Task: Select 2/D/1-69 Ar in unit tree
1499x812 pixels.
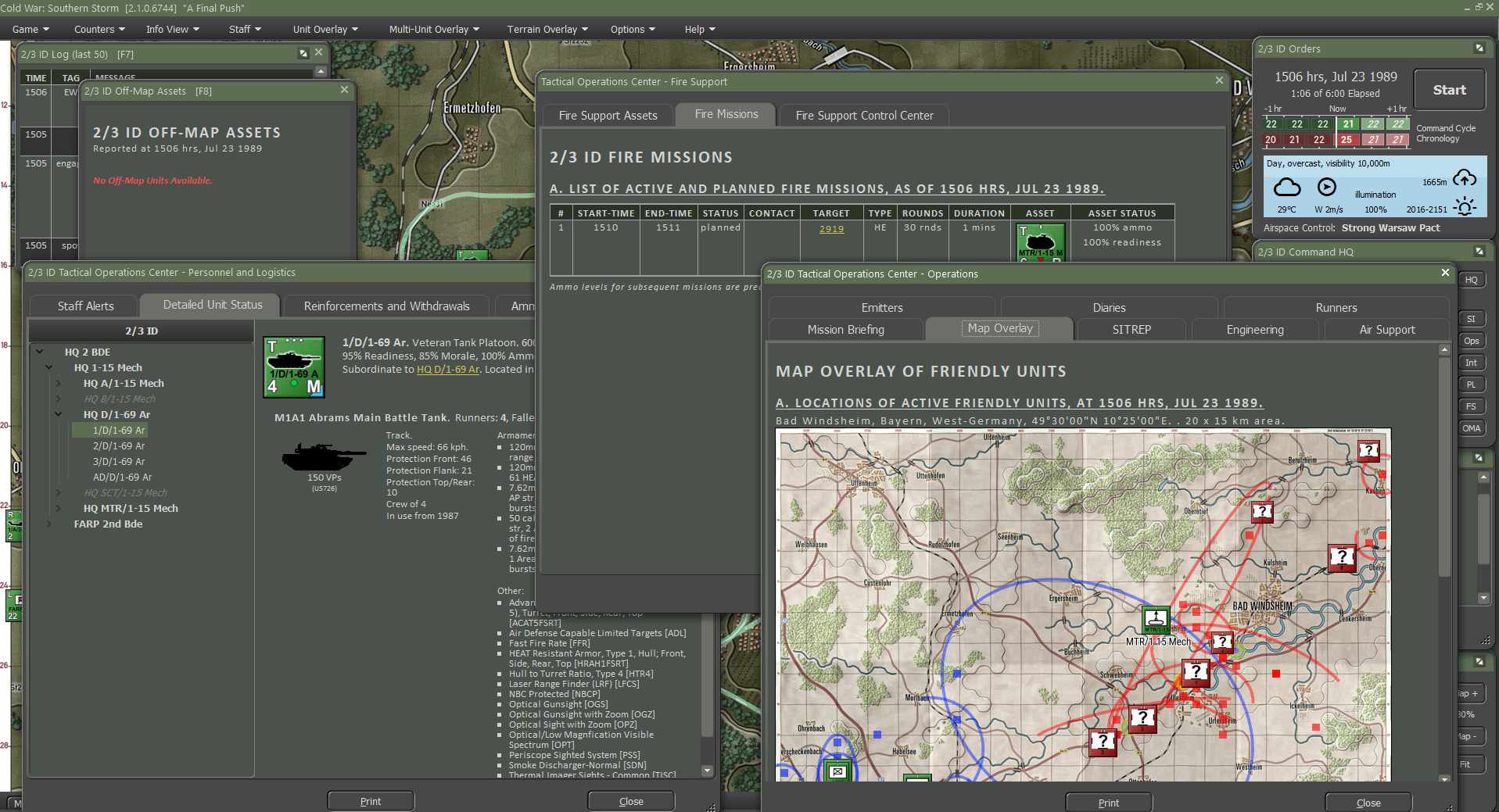Action: 119,445
